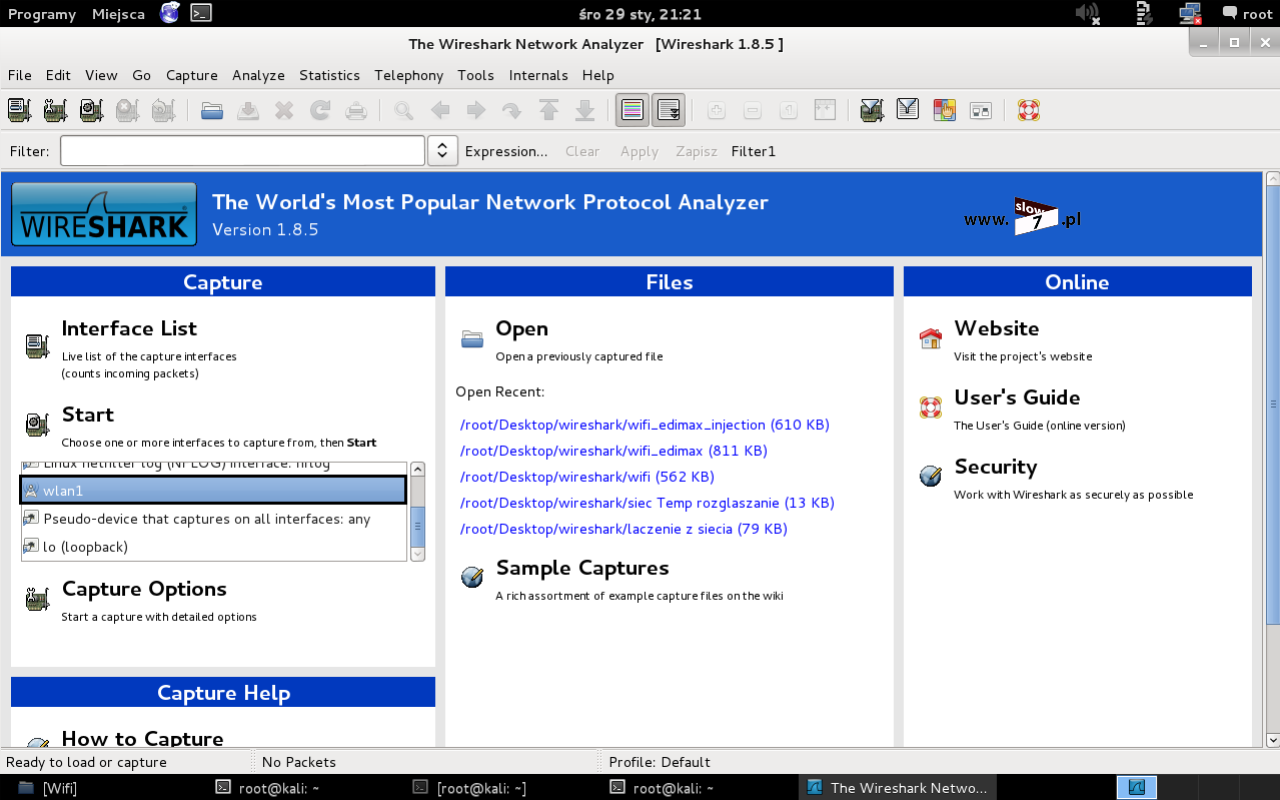Open the Statistics menu
This screenshot has width=1280, height=800.
329,75
